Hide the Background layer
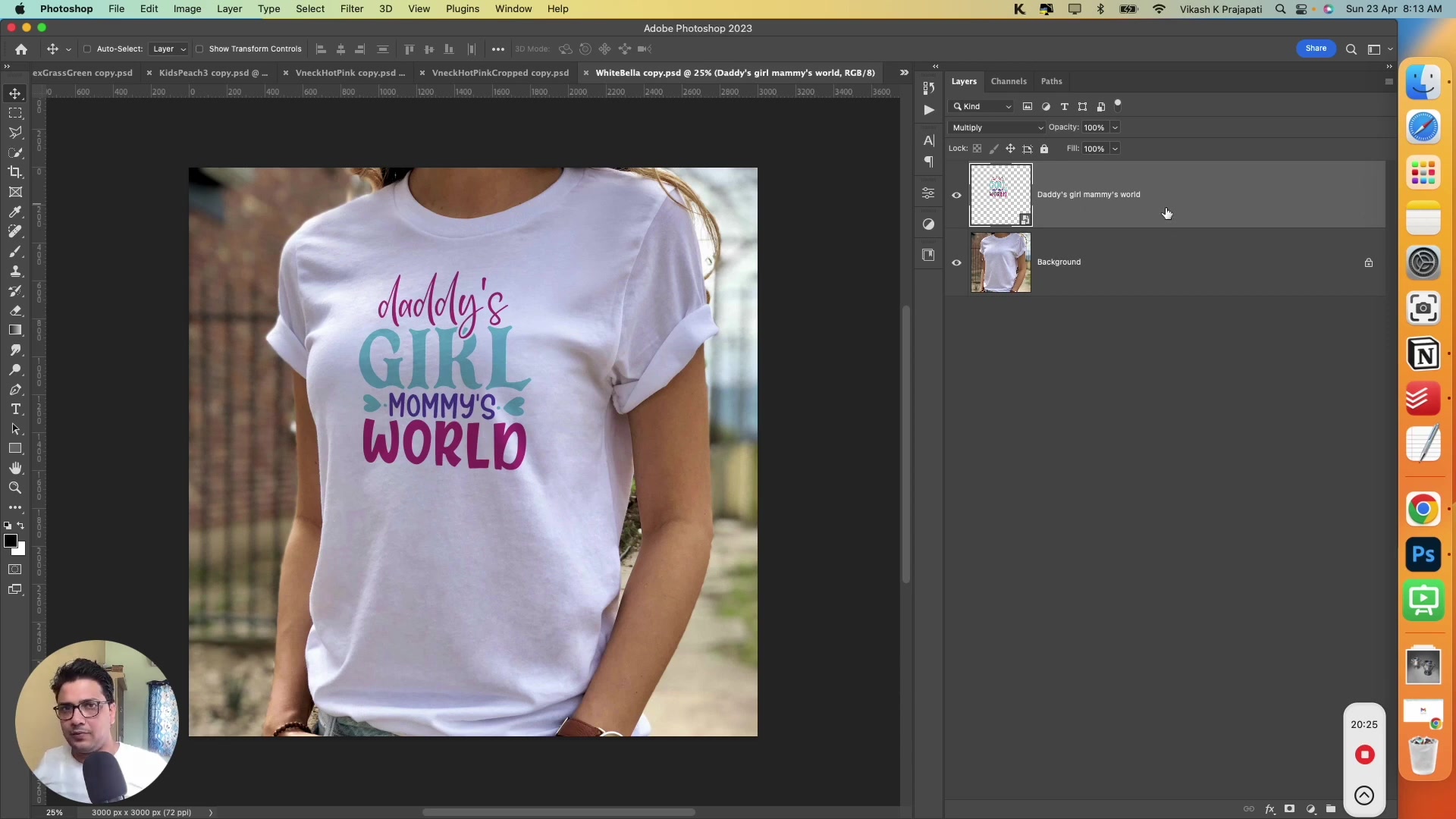This screenshot has width=1456, height=819. tap(956, 262)
